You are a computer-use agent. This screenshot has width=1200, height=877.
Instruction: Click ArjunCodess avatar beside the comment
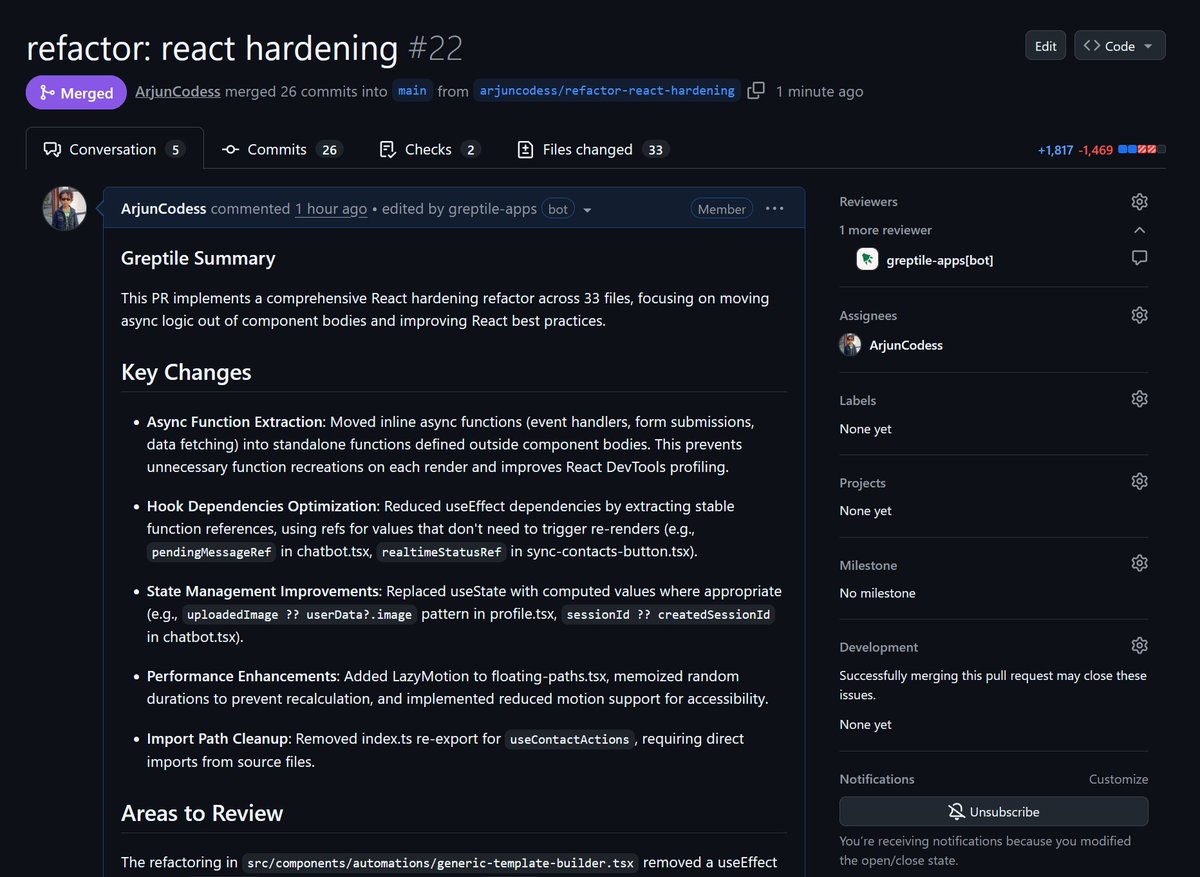(64, 209)
